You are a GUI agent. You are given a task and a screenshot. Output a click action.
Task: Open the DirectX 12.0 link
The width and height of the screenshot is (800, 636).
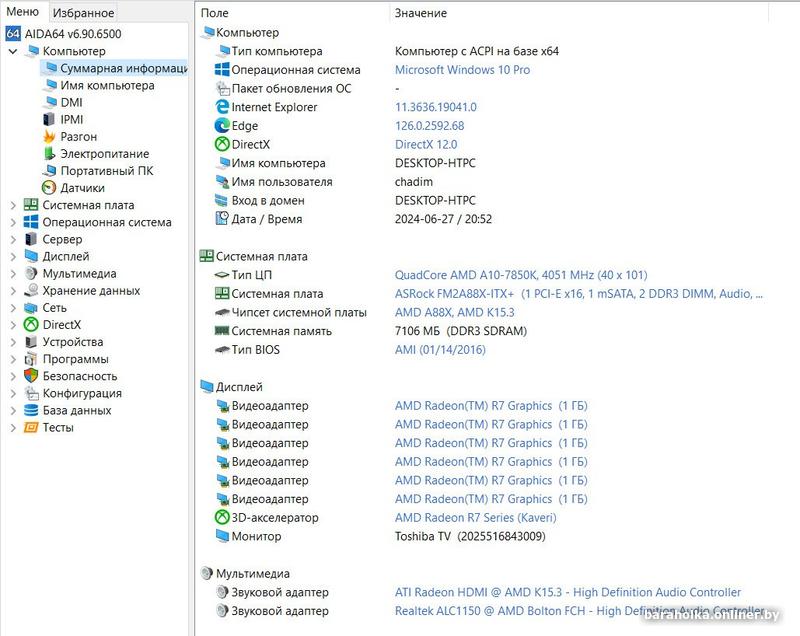click(426, 144)
